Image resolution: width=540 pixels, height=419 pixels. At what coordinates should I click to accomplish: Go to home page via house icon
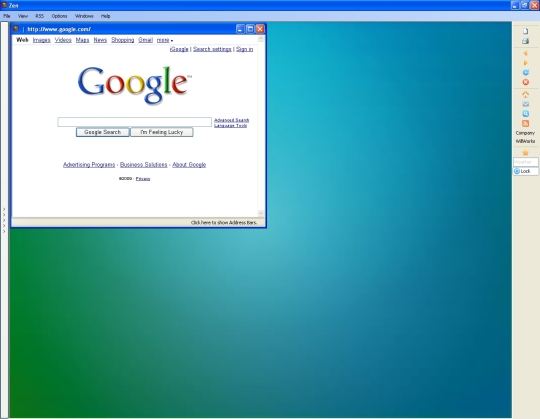pos(526,94)
